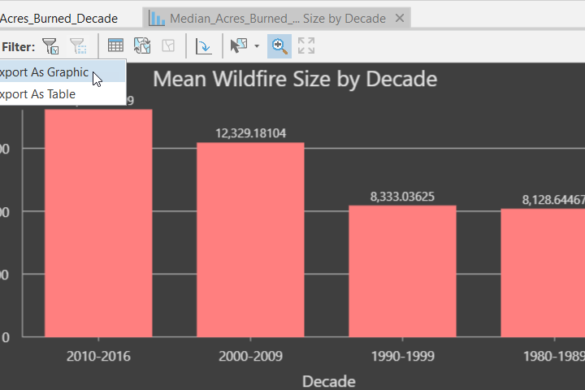This screenshot has height=390, width=585.
Task: Click the 1990-1999 axis label
Action: tap(403, 356)
